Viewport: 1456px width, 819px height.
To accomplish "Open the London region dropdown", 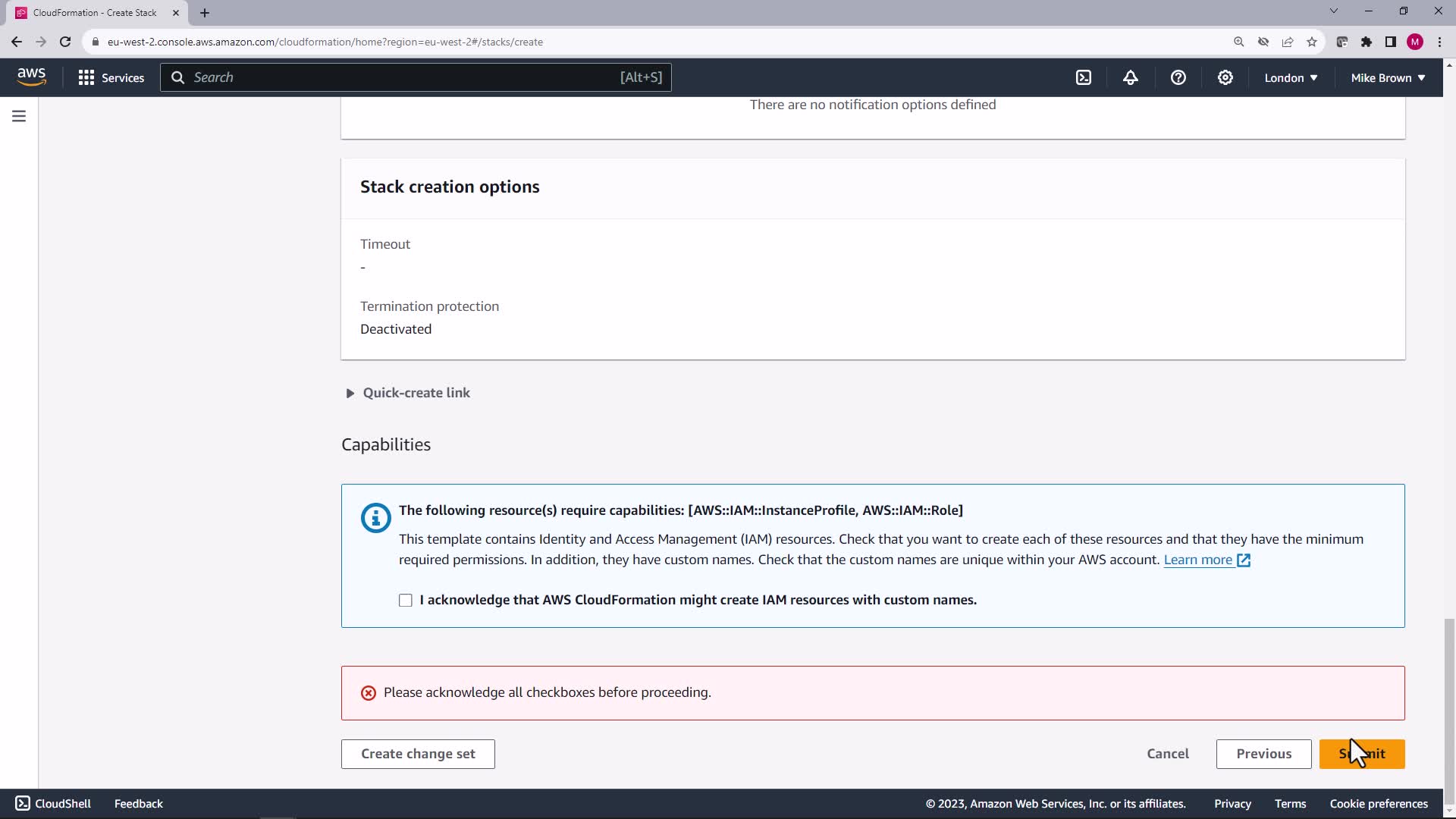I will click(x=1291, y=77).
